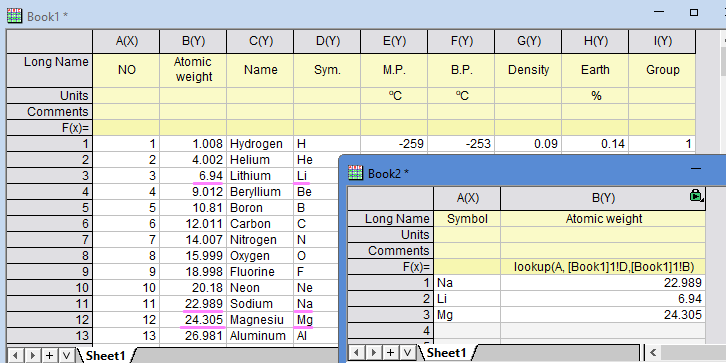Click the % units cell under Earth
726x363 pixels.
(595, 96)
